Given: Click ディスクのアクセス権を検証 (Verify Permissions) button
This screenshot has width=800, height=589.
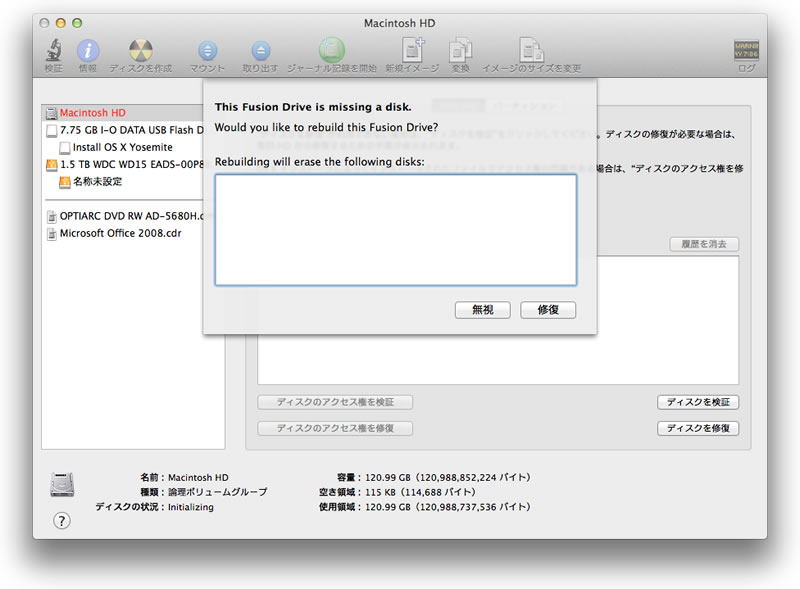Looking at the screenshot, I should pos(335,402).
